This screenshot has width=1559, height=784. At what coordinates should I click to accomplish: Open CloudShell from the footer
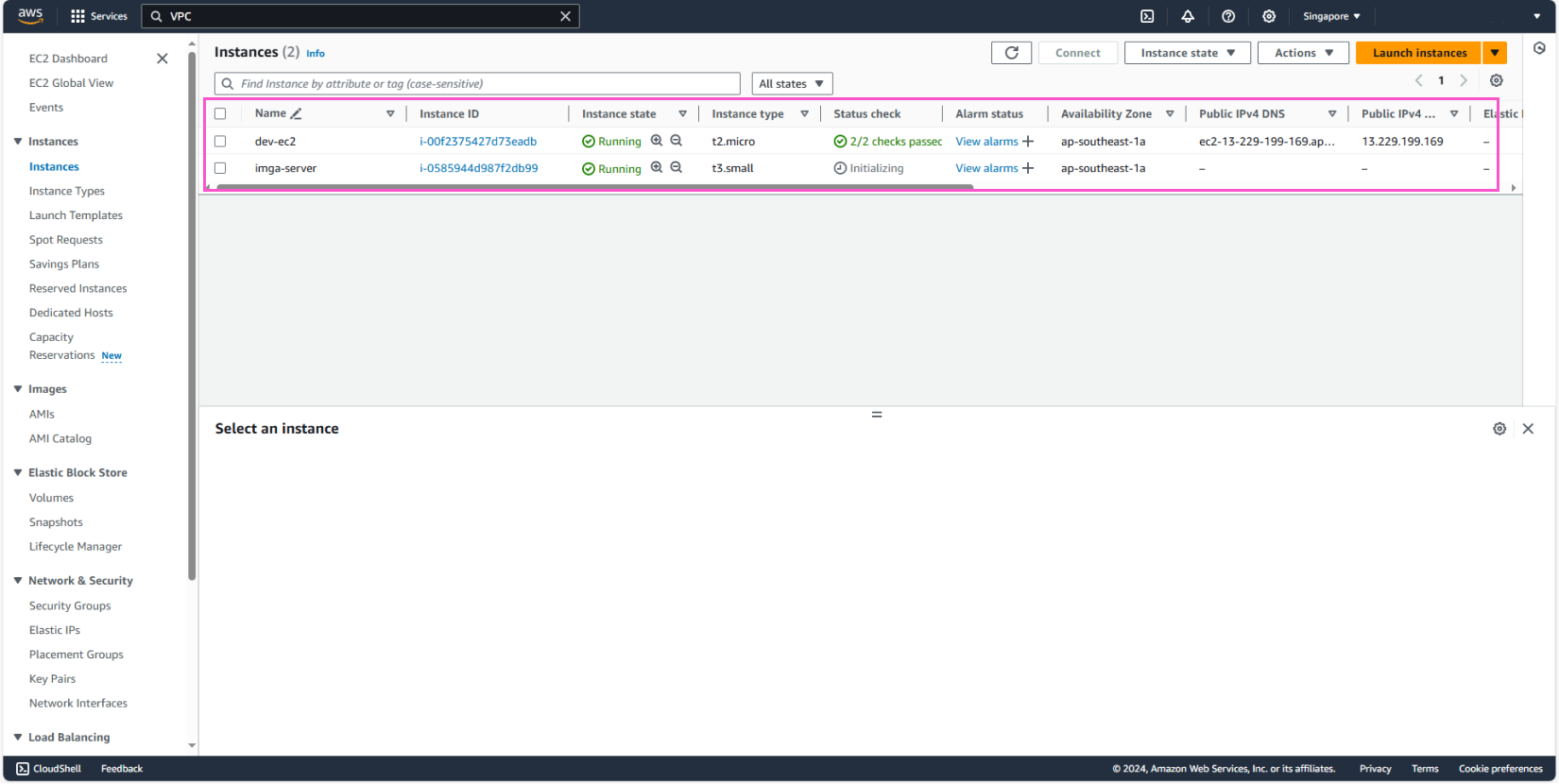(49, 769)
